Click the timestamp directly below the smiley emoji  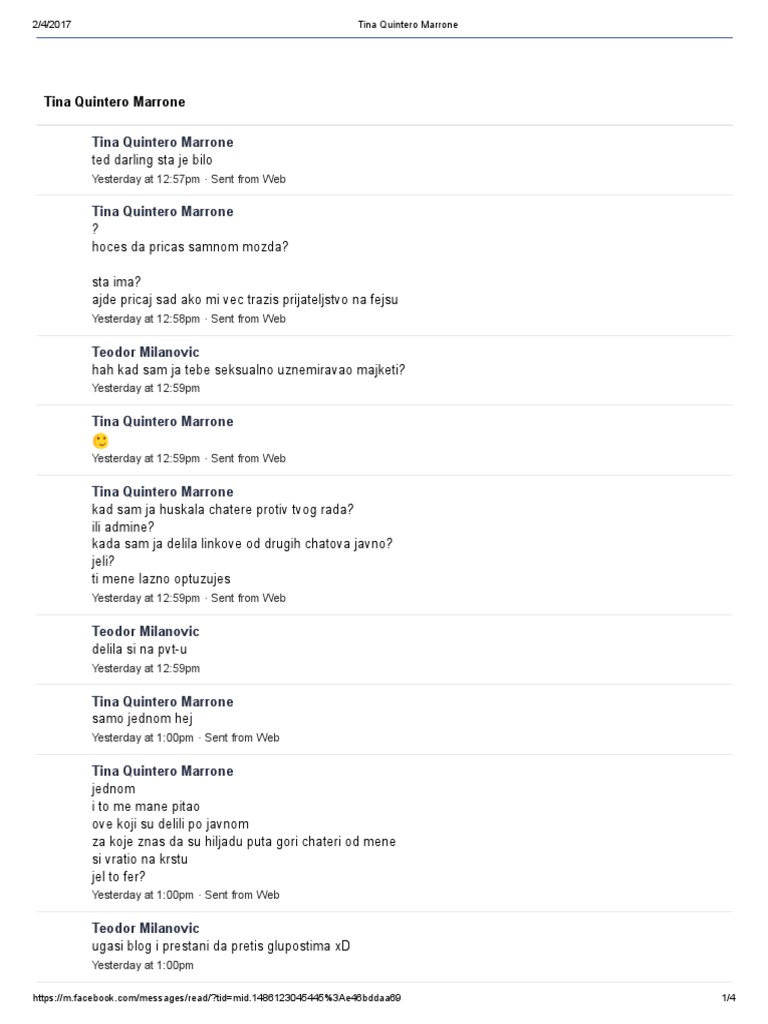coord(146,458)
